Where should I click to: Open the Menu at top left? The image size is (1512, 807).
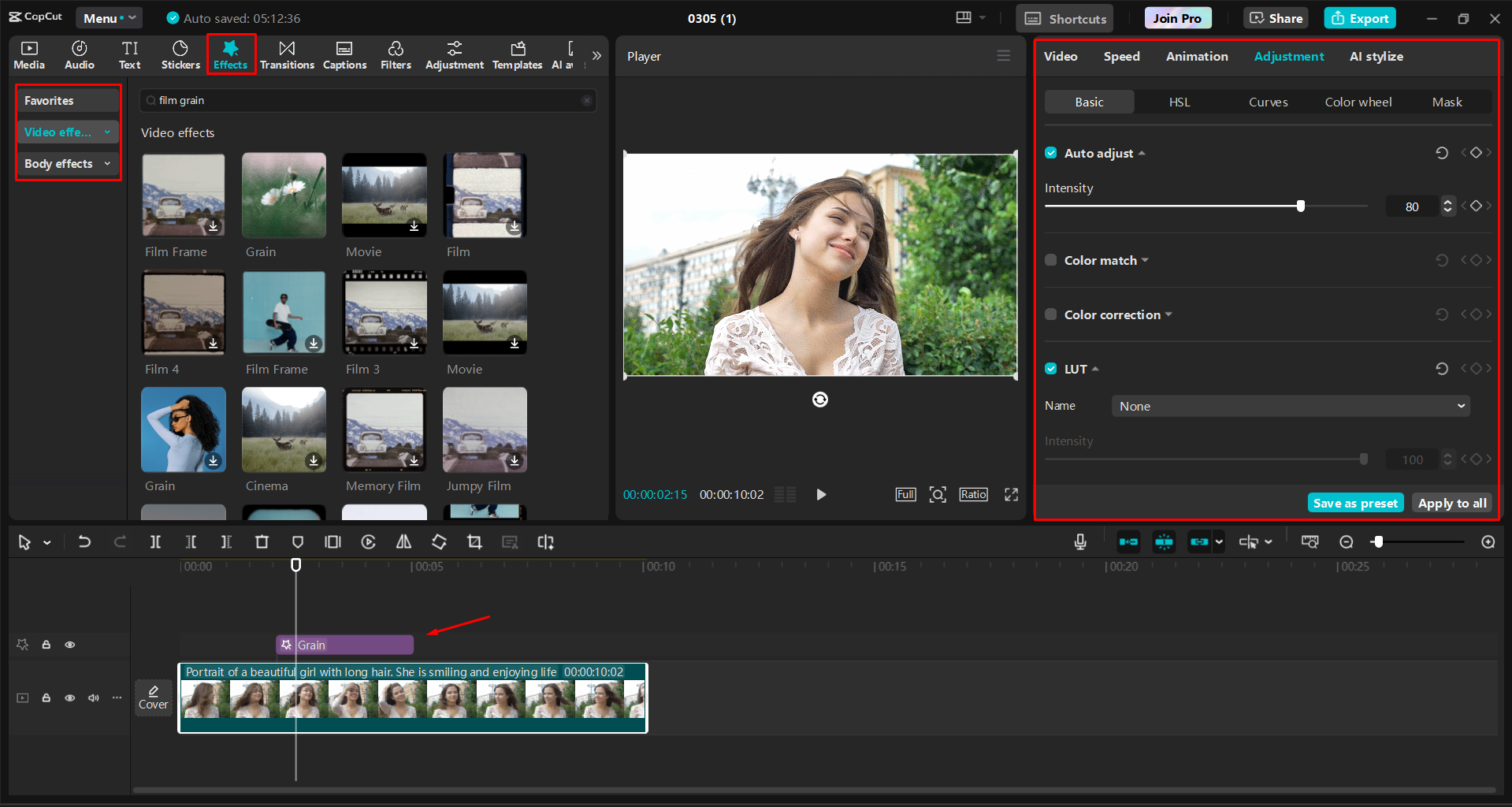pos(108,17)
